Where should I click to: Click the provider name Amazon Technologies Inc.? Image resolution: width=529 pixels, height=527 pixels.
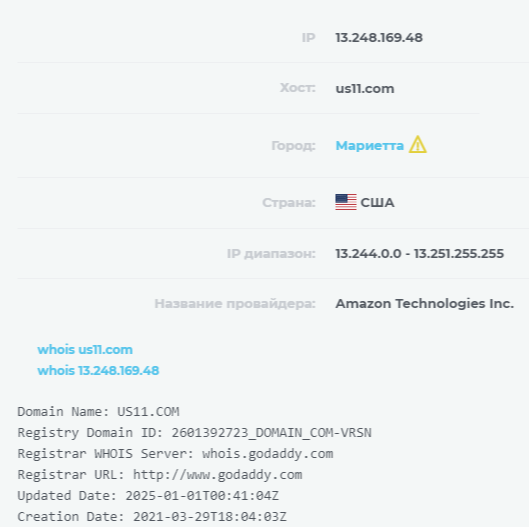click(x=424, y=304)
